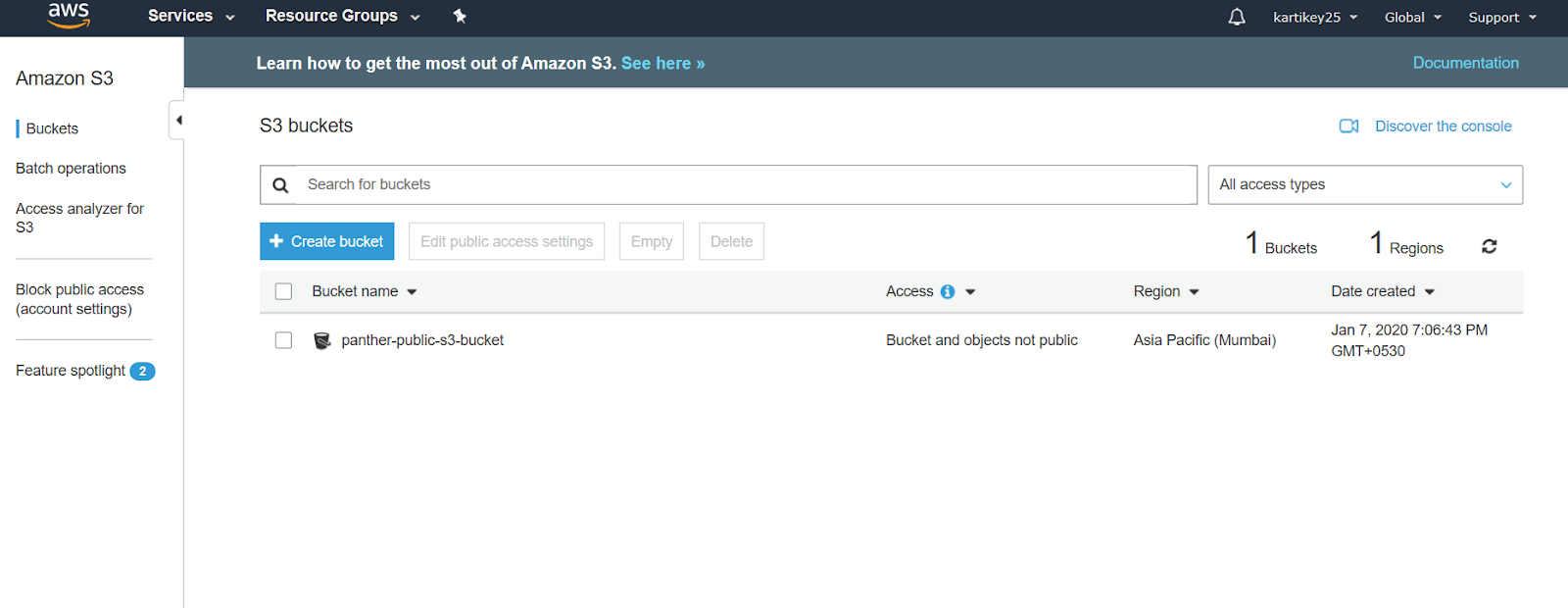Screen dimensions: 1568x608
Task: Click the Create bucket button
Action: [x=326, y=241]
